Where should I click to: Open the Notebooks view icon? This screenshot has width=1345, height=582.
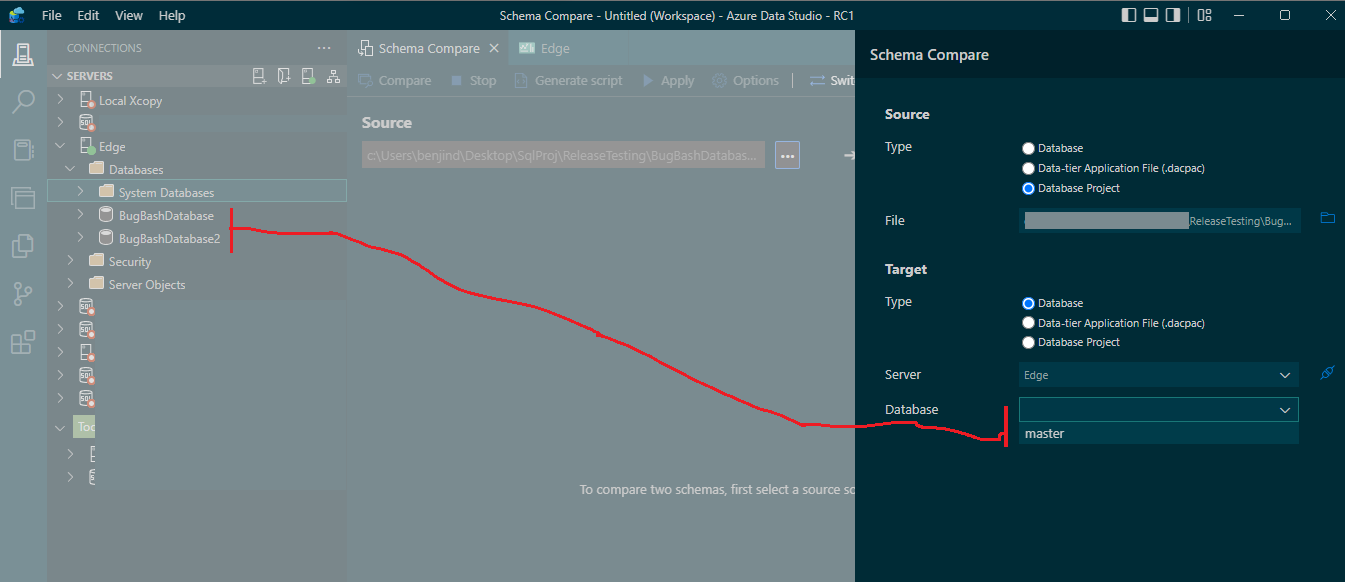pos(22,149)
